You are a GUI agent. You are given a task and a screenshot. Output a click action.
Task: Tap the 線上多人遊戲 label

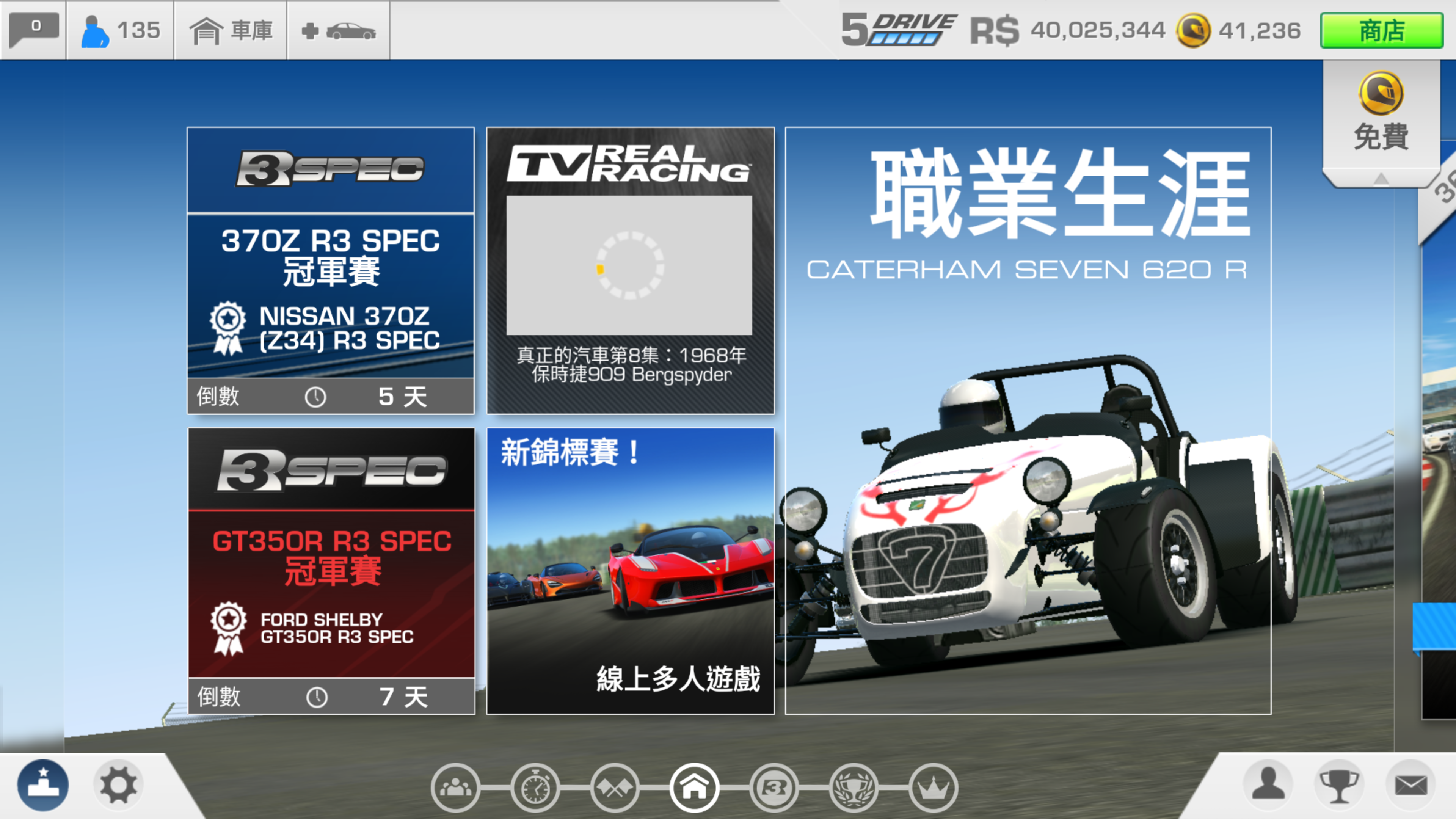click(678, 679)
